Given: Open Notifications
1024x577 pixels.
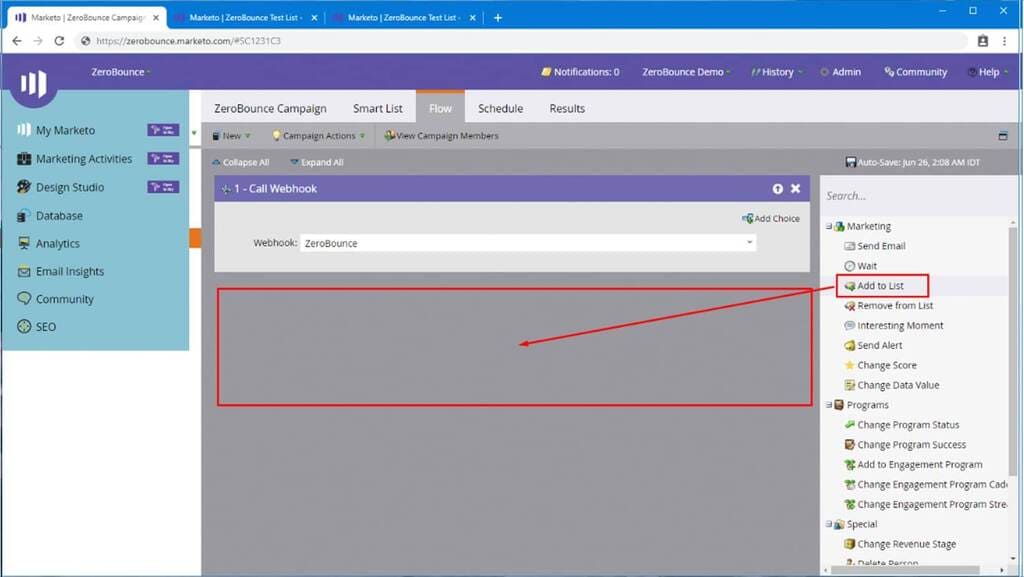Looking at the screenshot, I should coord(580,72).
